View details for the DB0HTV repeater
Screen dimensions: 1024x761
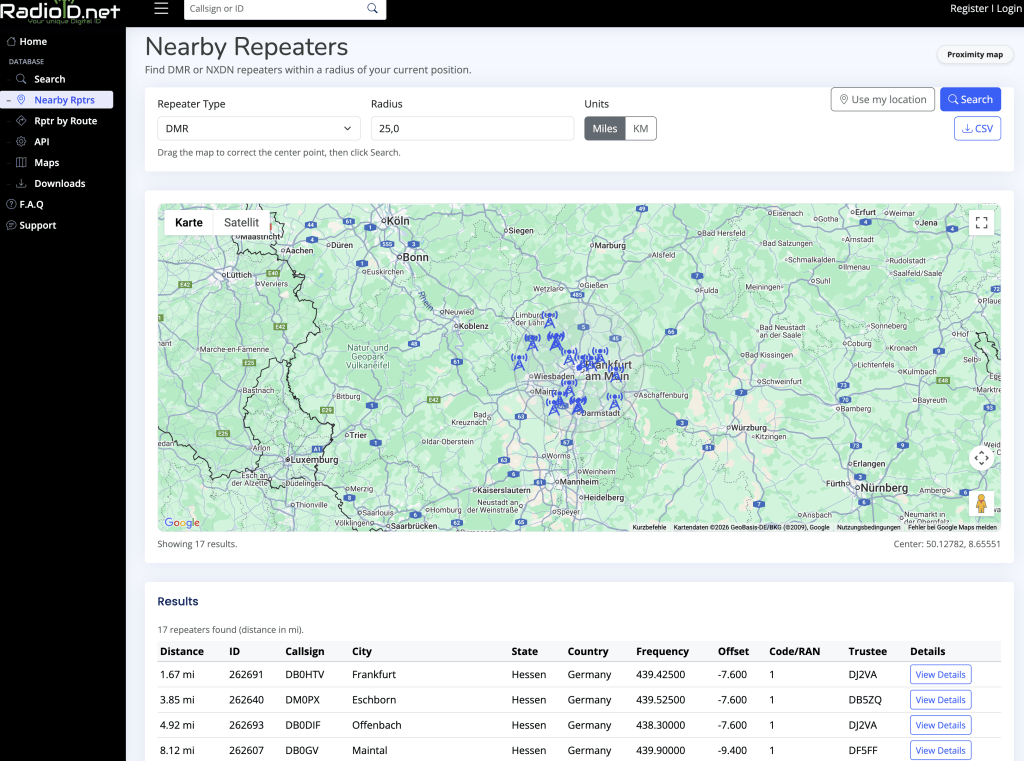point(940,675)
